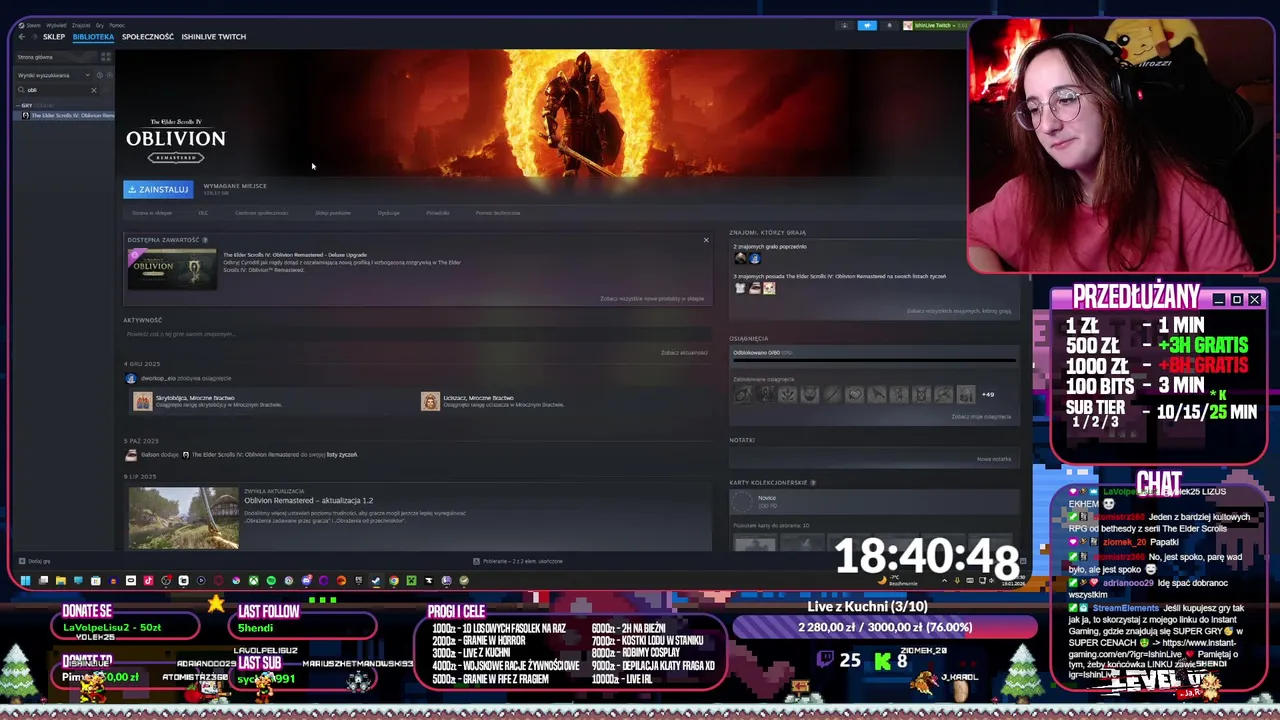1280x720 pixels.
Task: Open Centrum społeczności link
Action: click(261, 213)
